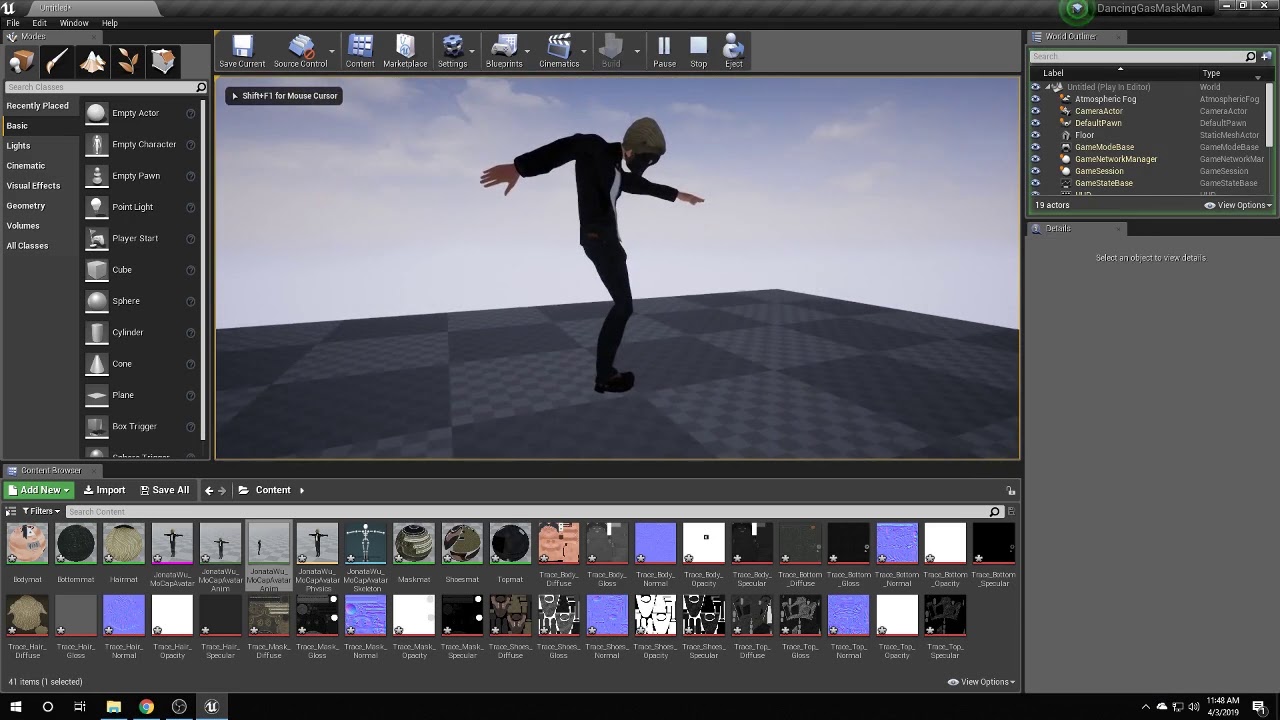This screenshot has height=720, width=1280.
Task: Open the Edit menu
Action: [x=39, y=23]
